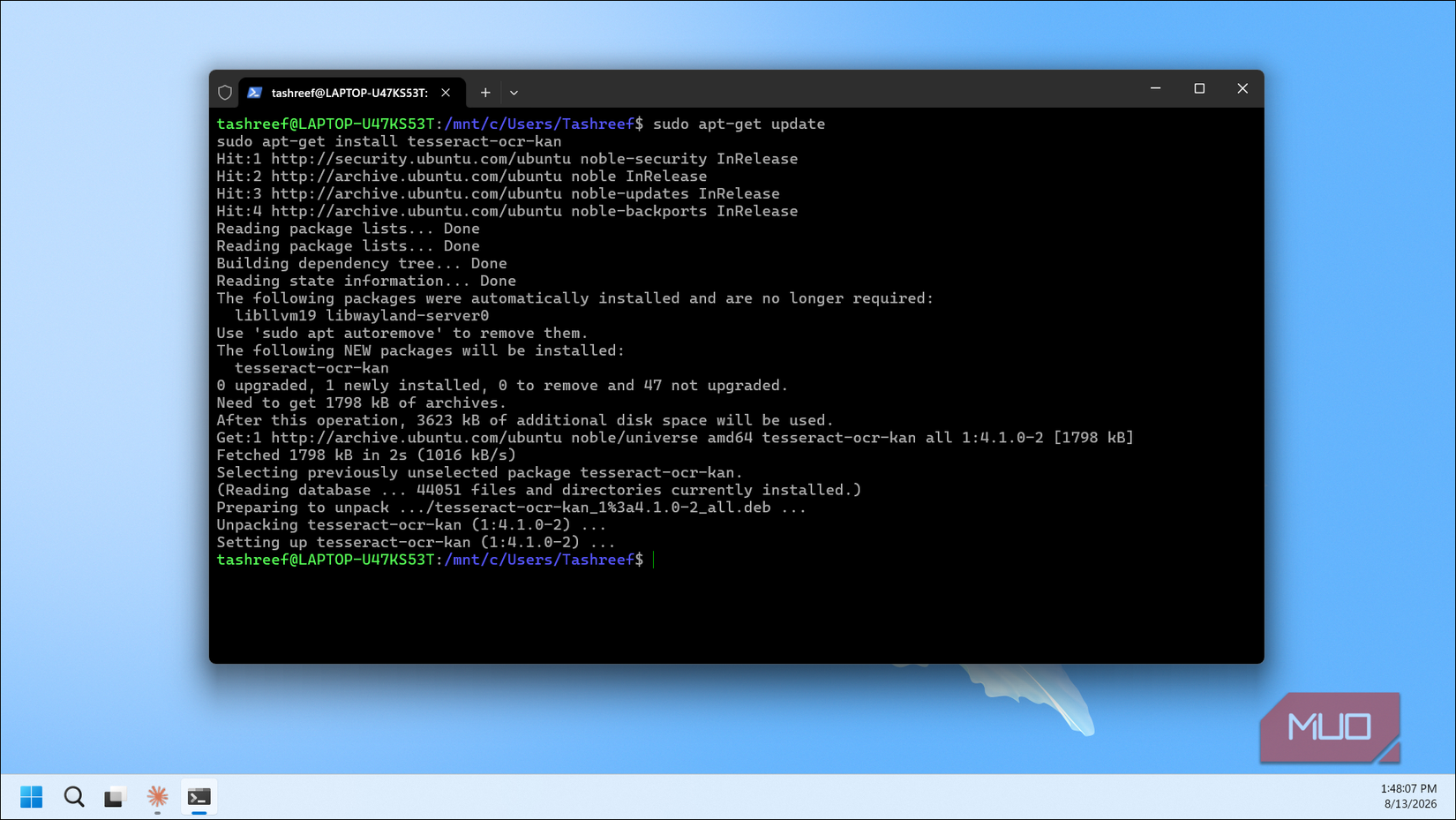Click 'Preparing to unpack' line
Screen dimensions: 1456x820
click(512, 508)
